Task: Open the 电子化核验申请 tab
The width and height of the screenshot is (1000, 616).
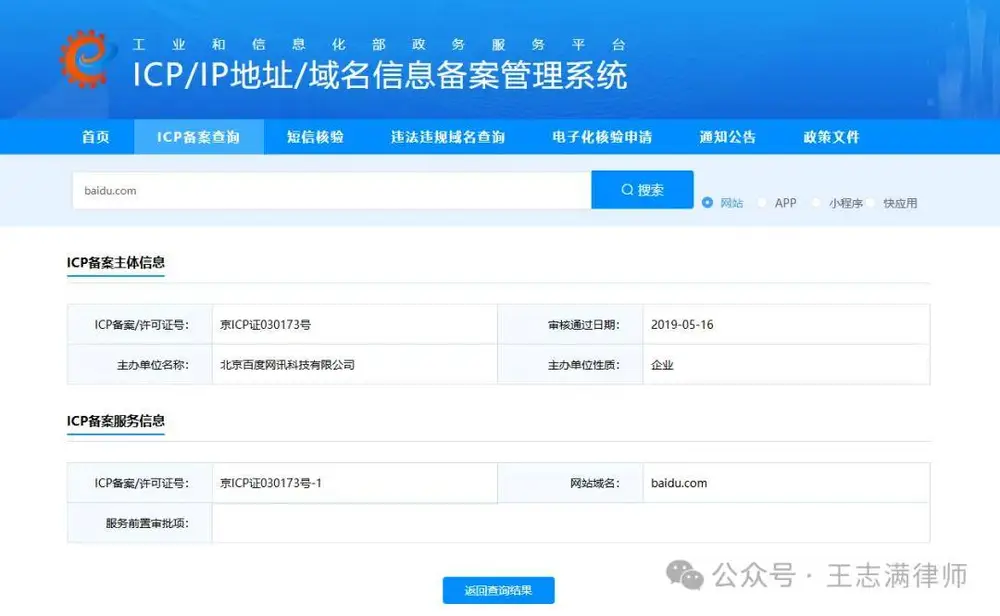Action: pyautogui.click(x=602, y=136)
